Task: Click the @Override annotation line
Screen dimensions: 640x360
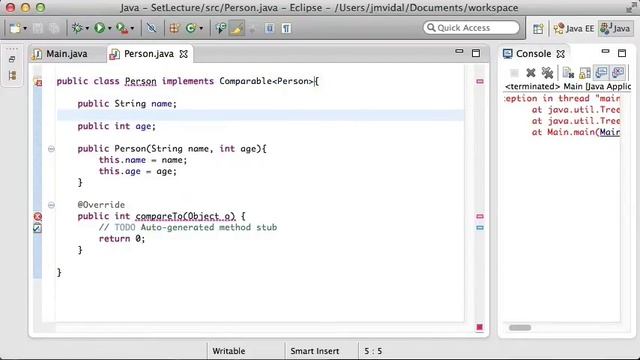Action: click(x=101, y=205)
